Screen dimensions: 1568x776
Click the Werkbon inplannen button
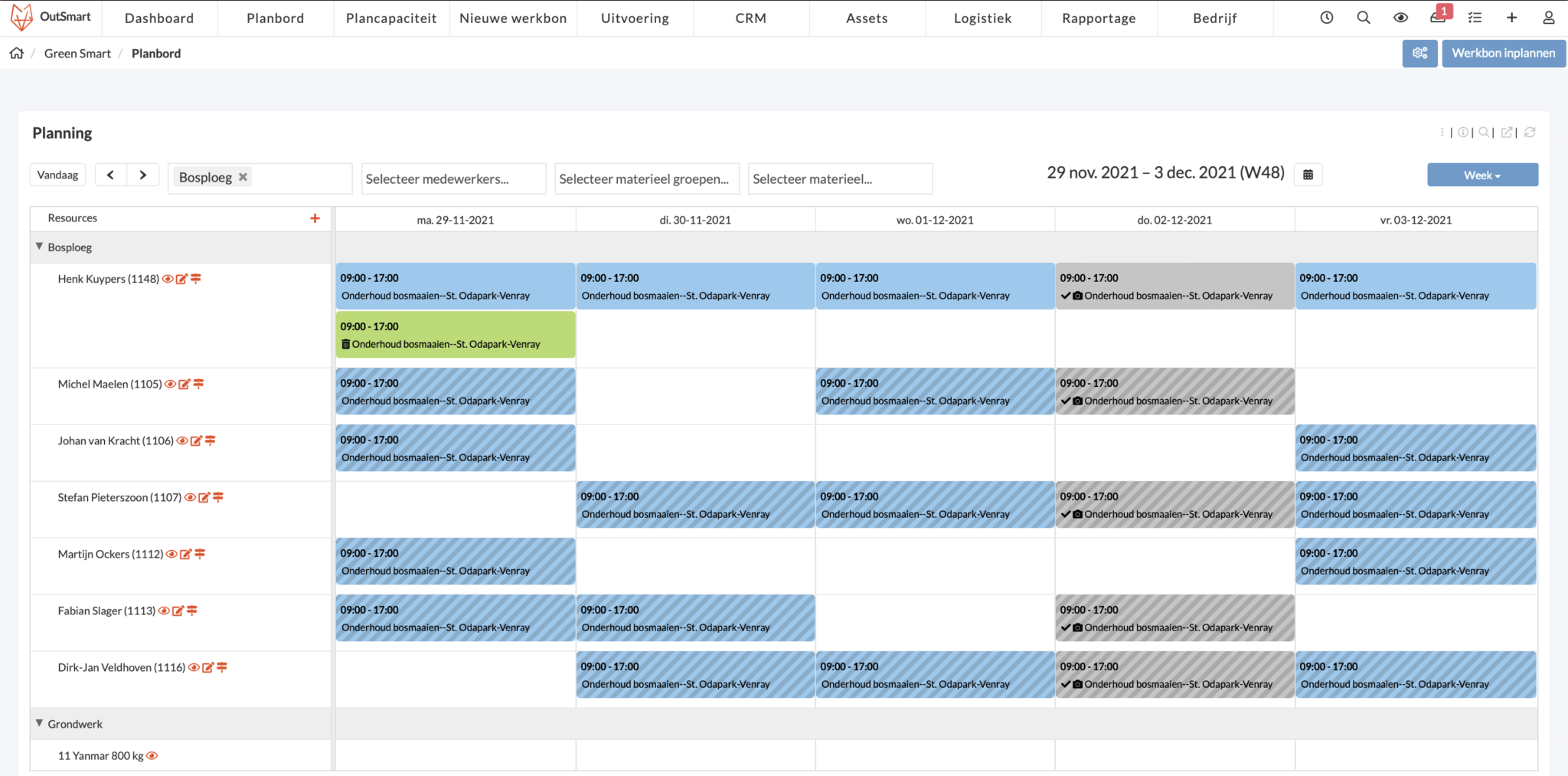pos(1503,53)
